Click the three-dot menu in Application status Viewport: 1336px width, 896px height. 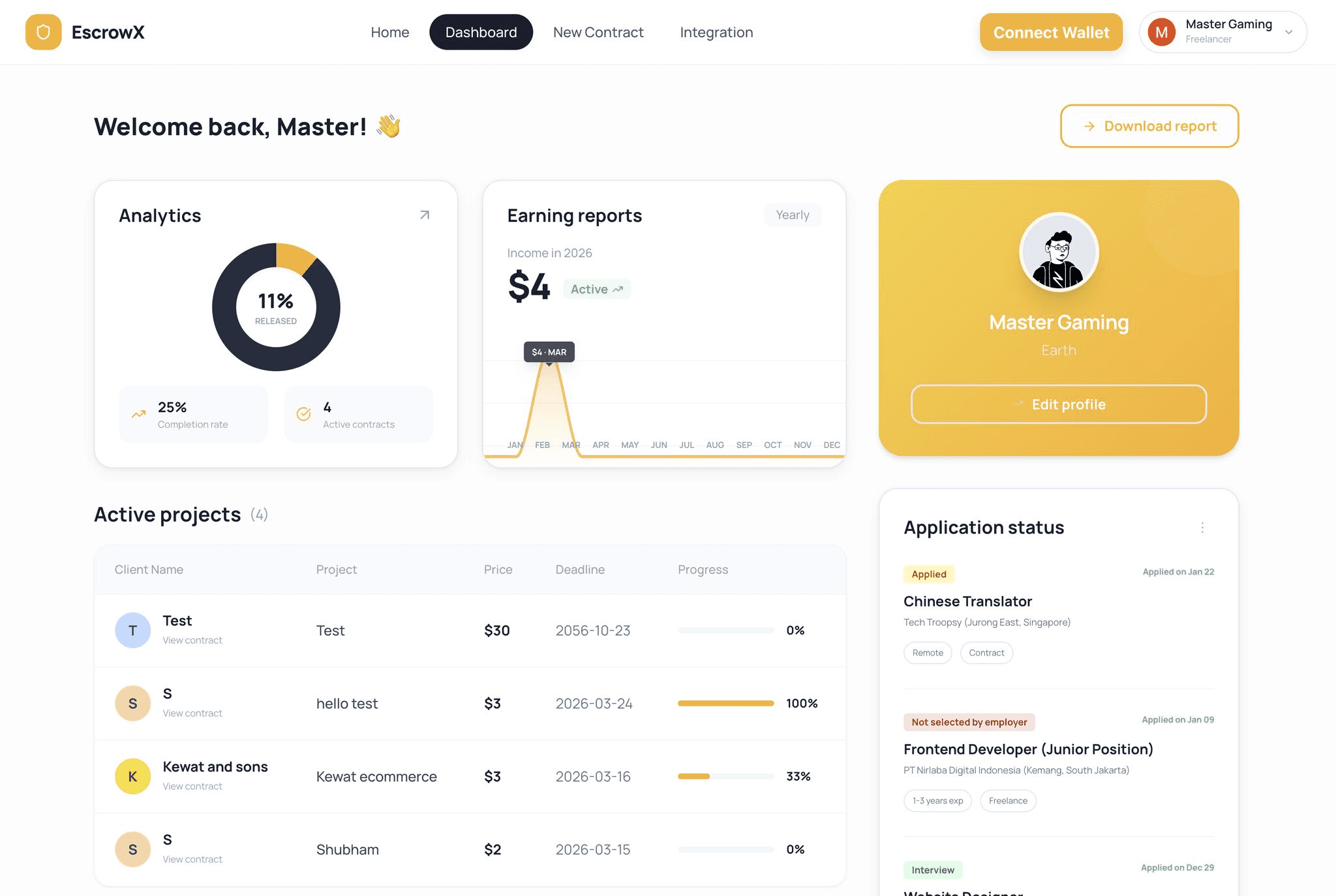point(1202,528)
